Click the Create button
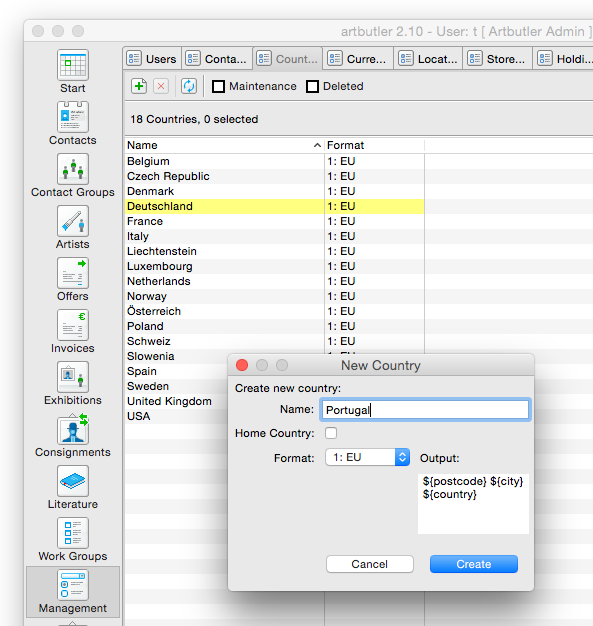 click(474, 564)
